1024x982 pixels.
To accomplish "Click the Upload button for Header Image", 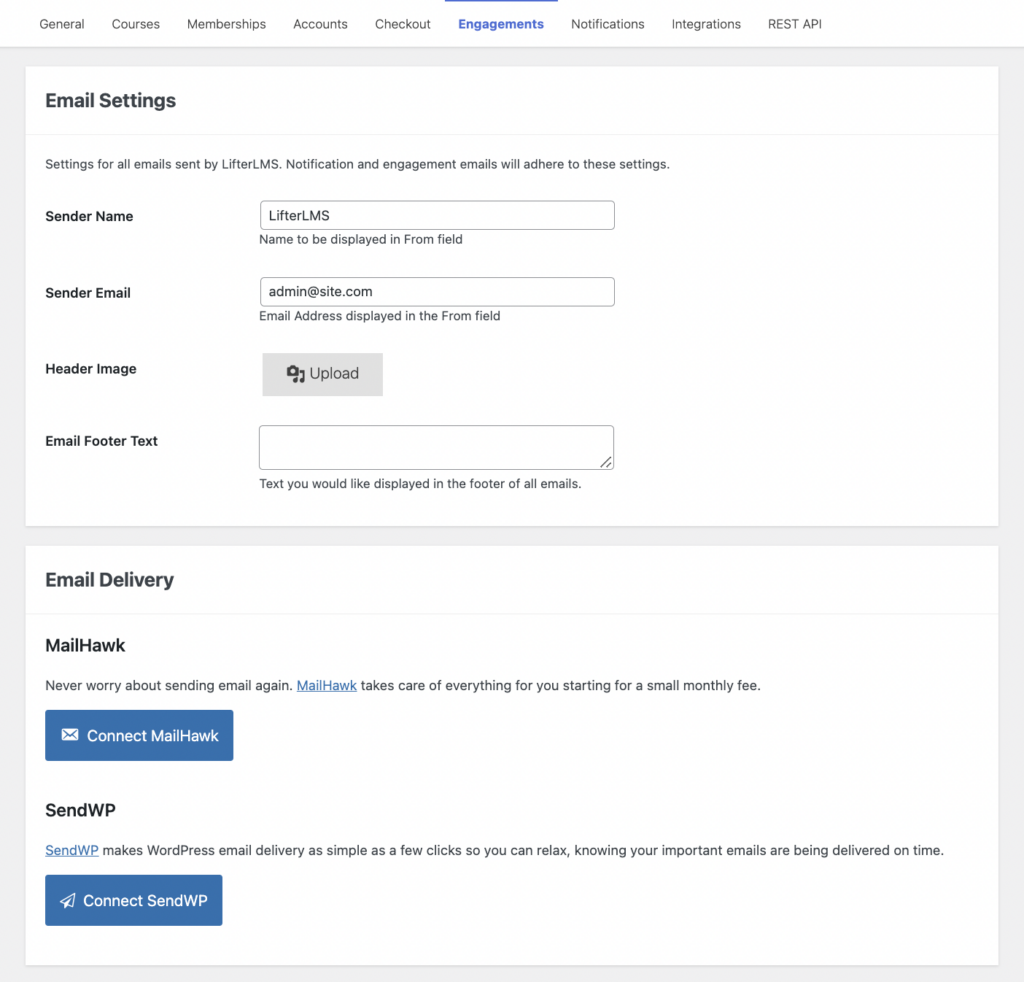I will coord(322,373).
